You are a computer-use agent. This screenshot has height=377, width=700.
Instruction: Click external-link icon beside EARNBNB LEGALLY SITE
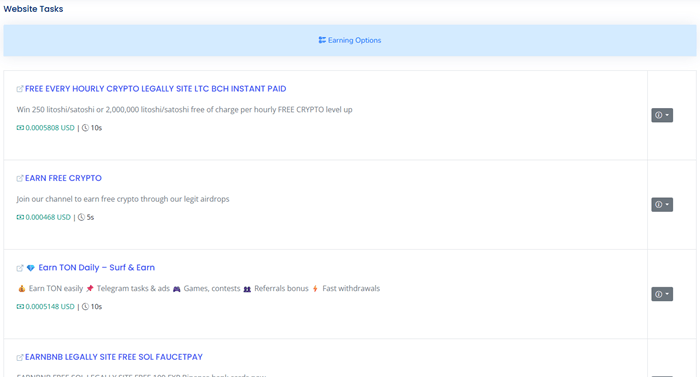[20, 357]
